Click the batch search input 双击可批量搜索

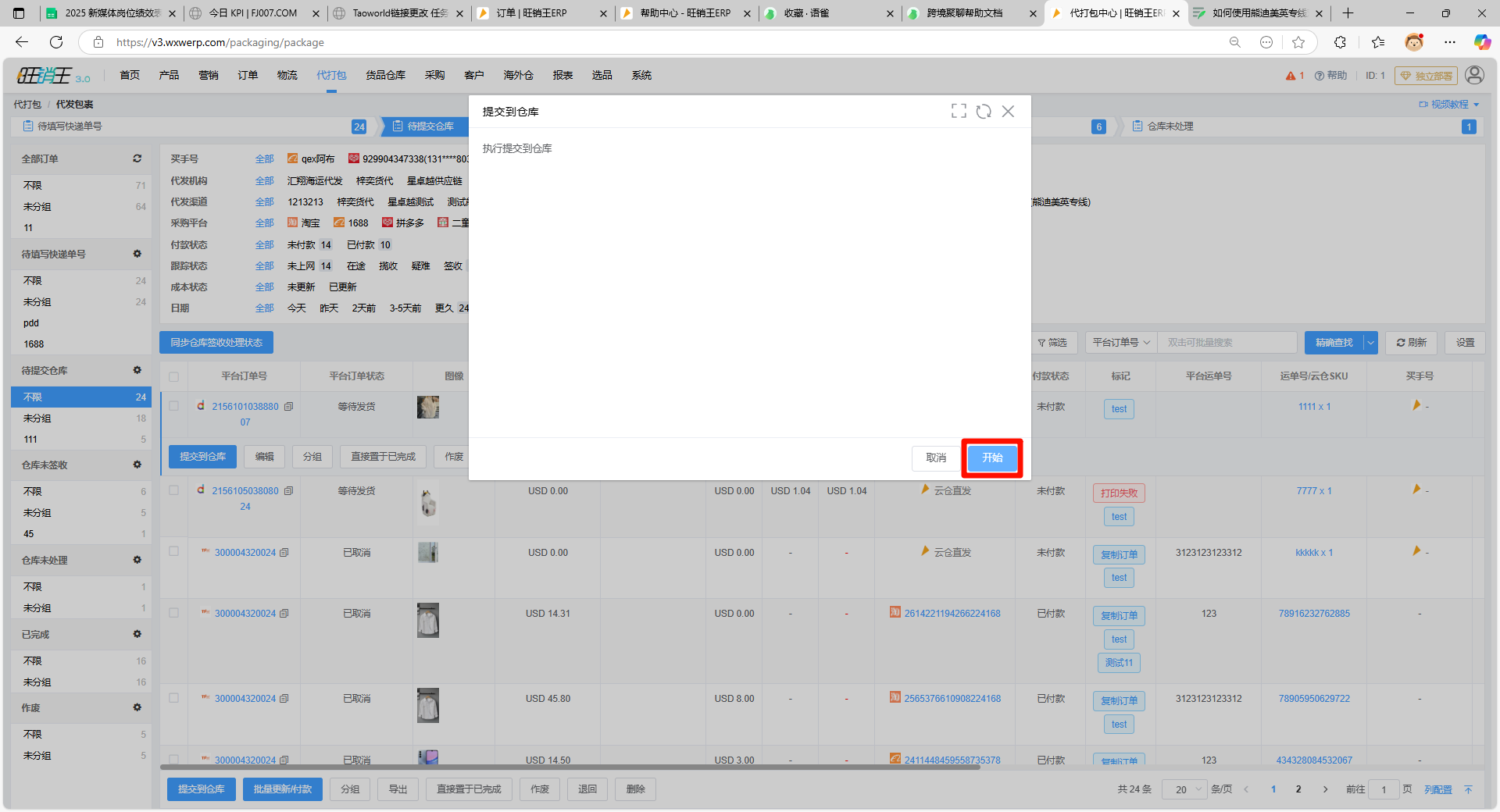tap(1228, 343)
